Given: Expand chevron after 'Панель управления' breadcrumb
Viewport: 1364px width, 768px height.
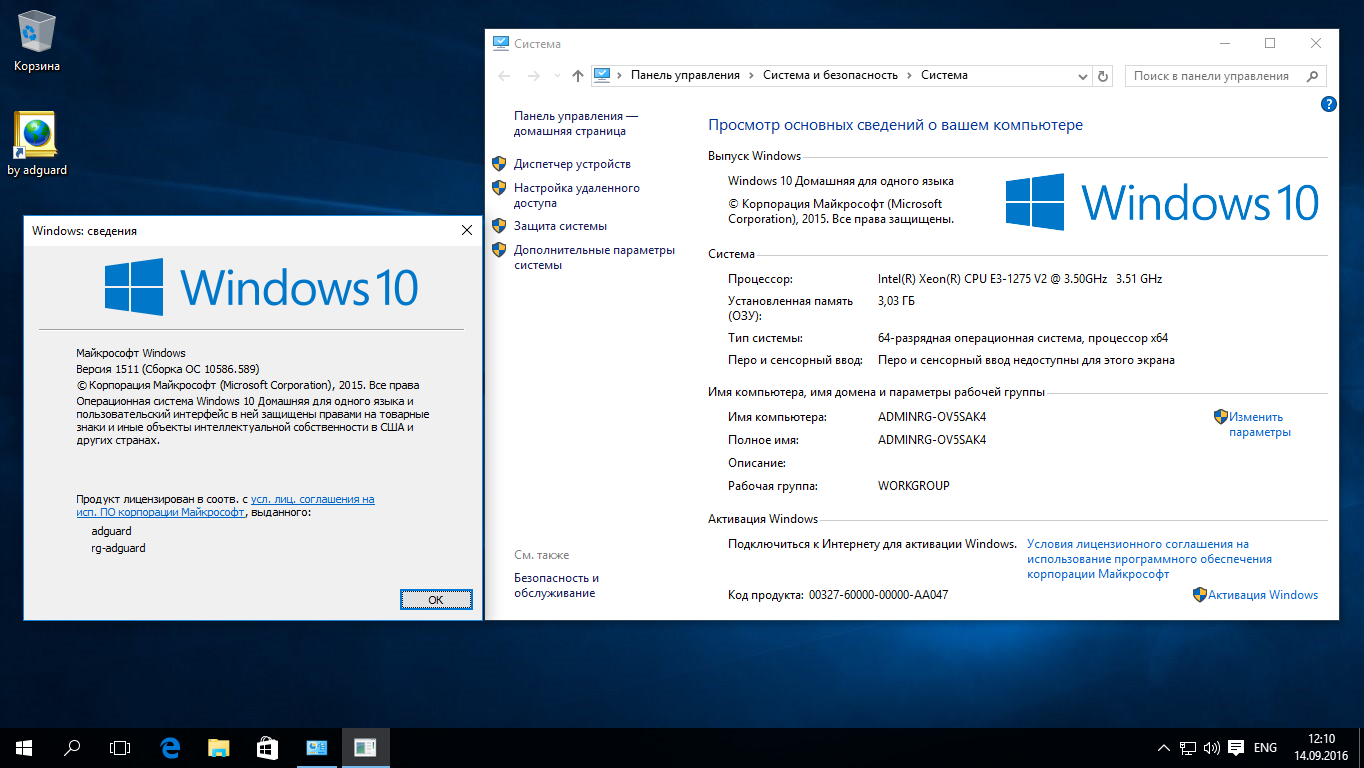Looking at the screenshot, I should coord(752,75).
